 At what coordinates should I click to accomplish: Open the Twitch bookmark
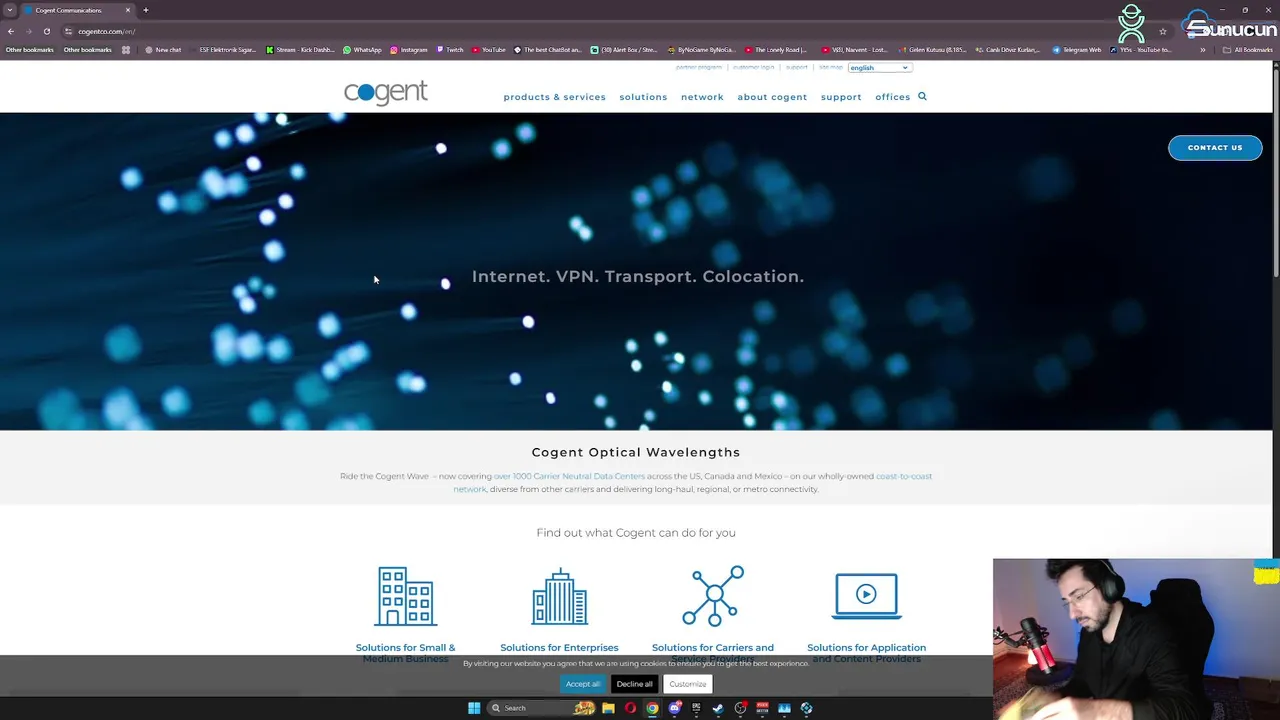click(x=450, y=50)
